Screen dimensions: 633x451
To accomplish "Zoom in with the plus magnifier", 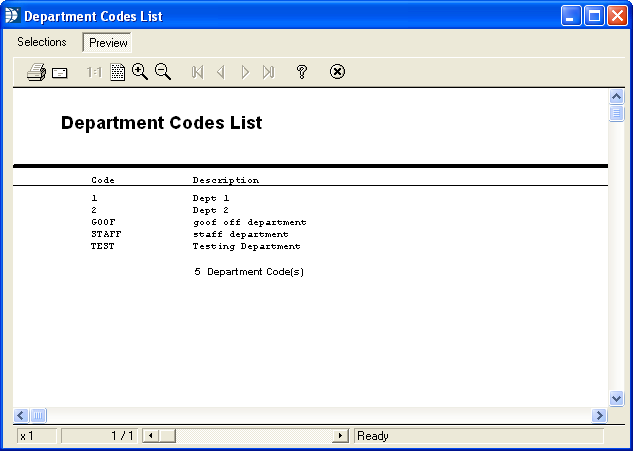I will click(140, 72).
